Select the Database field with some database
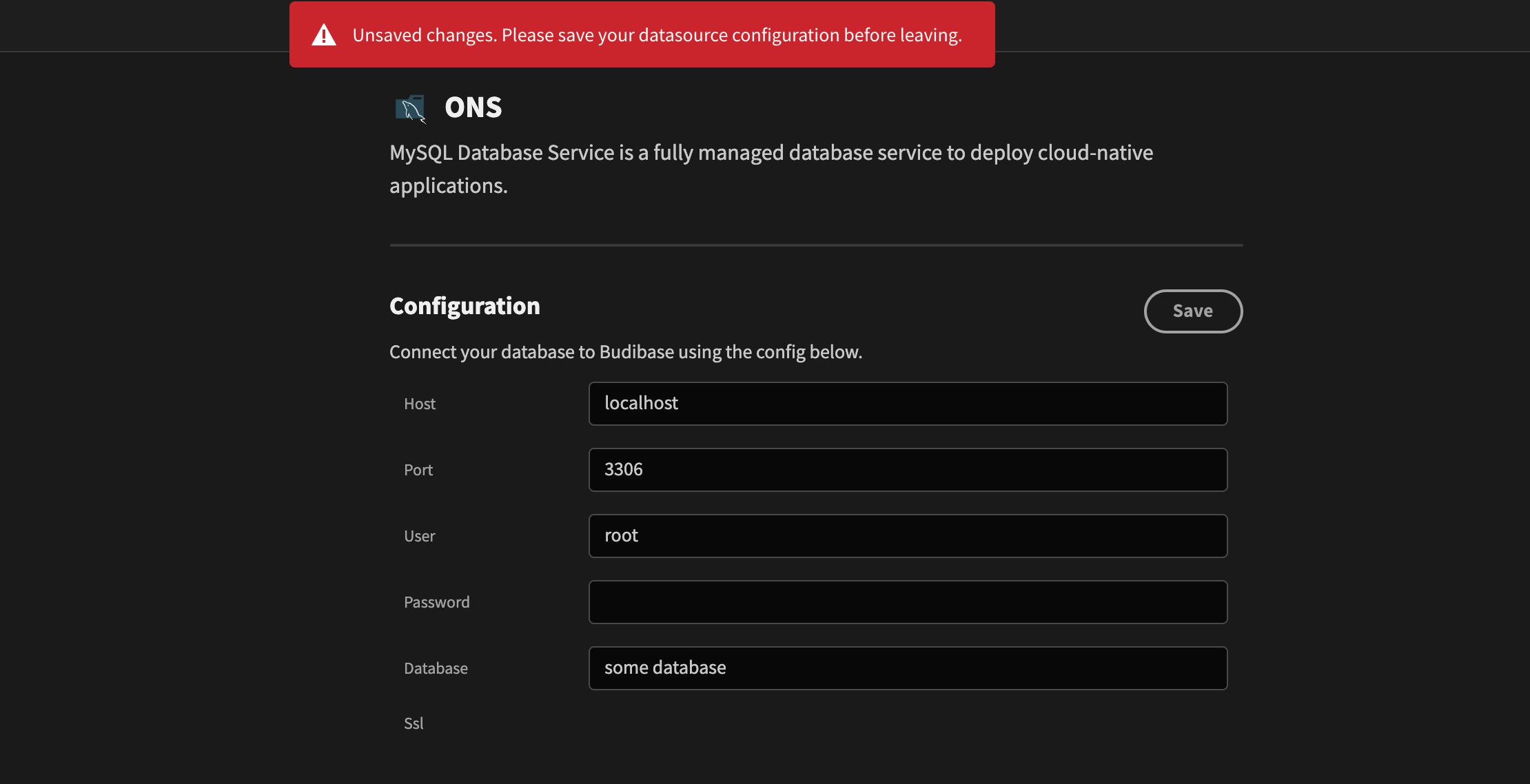1530x784 pixels. pyautogui.click(x=908, y=668)
